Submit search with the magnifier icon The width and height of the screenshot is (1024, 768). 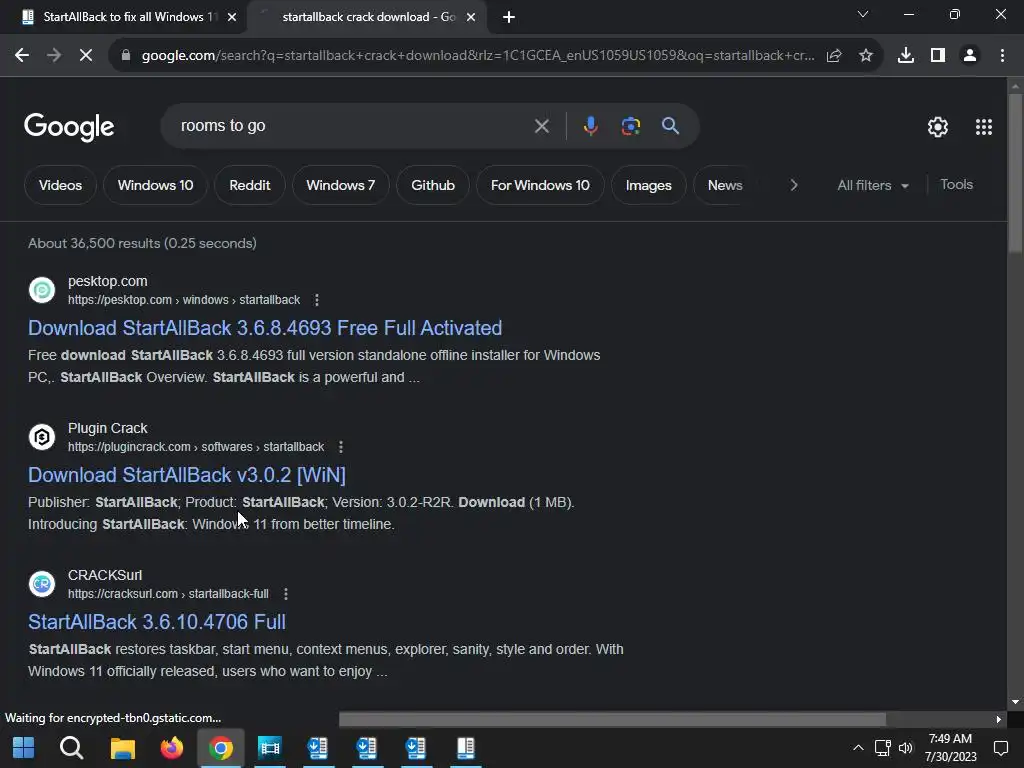(671, 126)
